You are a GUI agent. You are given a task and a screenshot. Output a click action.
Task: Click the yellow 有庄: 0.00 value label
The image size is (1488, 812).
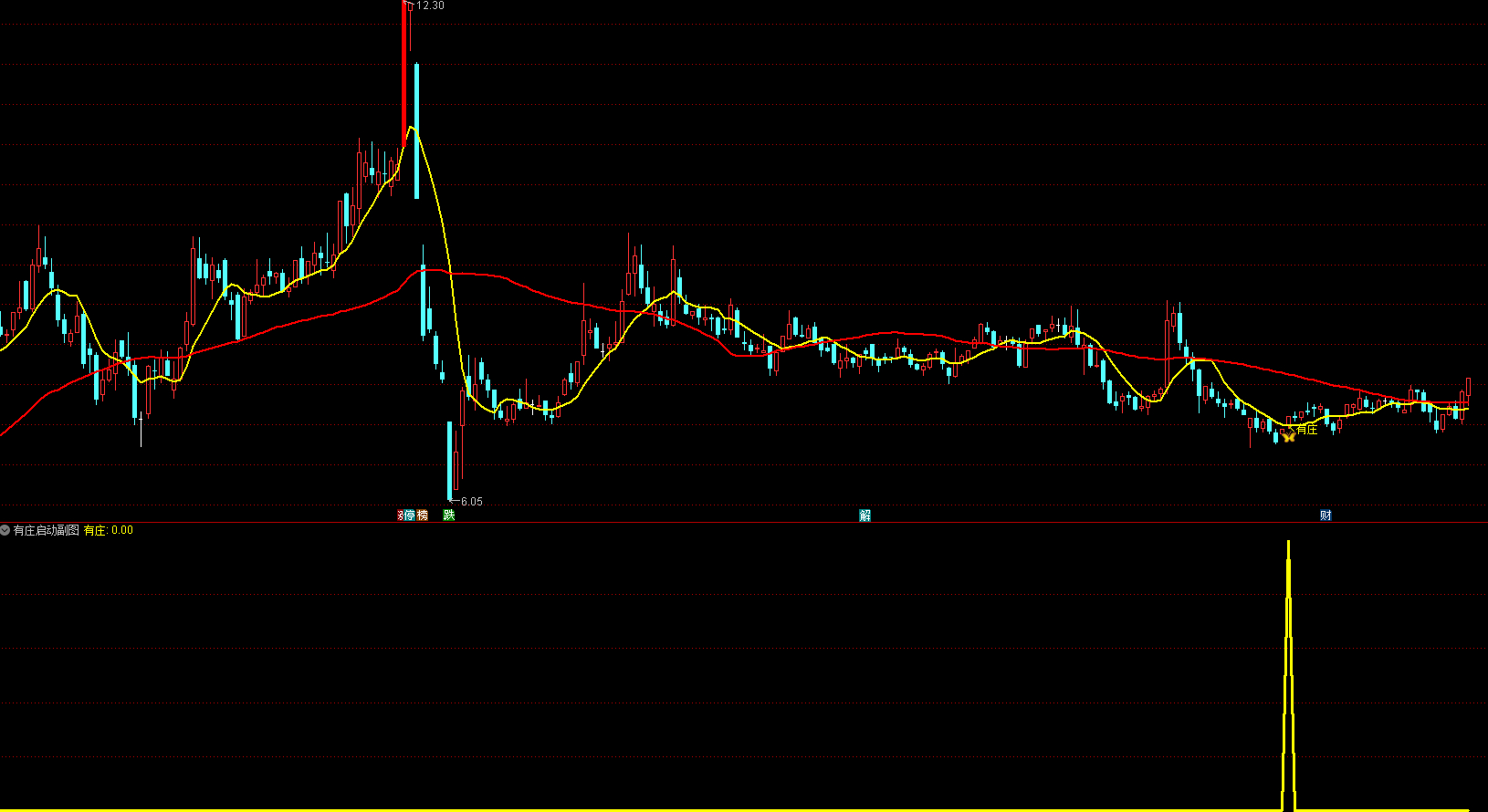pos(109,530)
